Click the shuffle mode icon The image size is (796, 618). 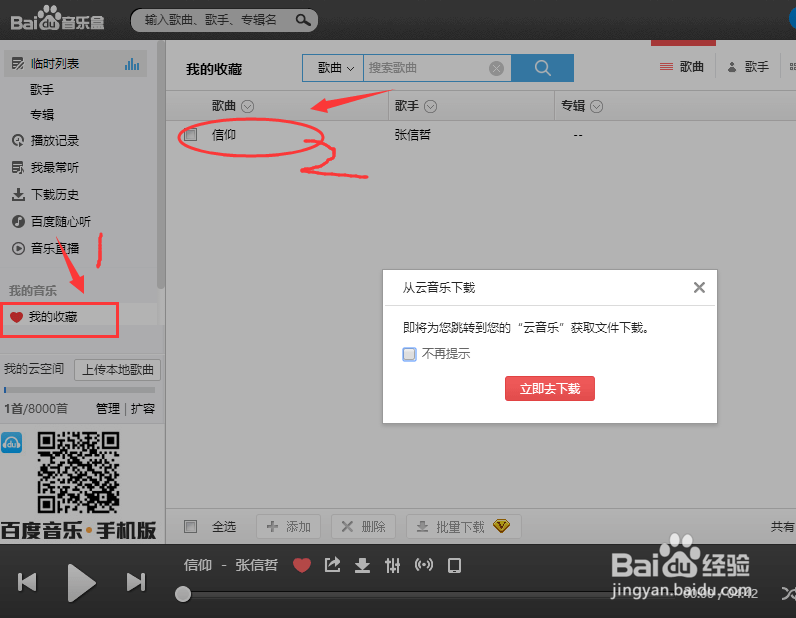click(788, 593)
